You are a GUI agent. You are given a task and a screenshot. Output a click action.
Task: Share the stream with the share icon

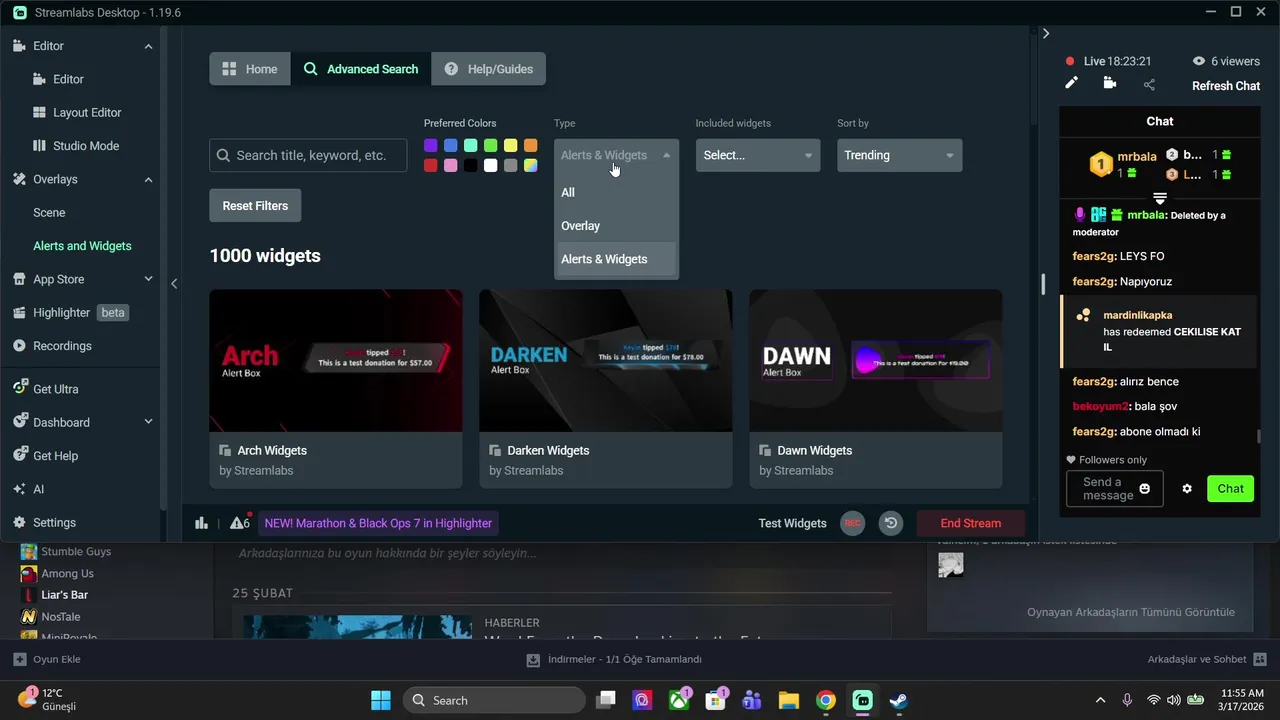click(x=1149, y=85)
